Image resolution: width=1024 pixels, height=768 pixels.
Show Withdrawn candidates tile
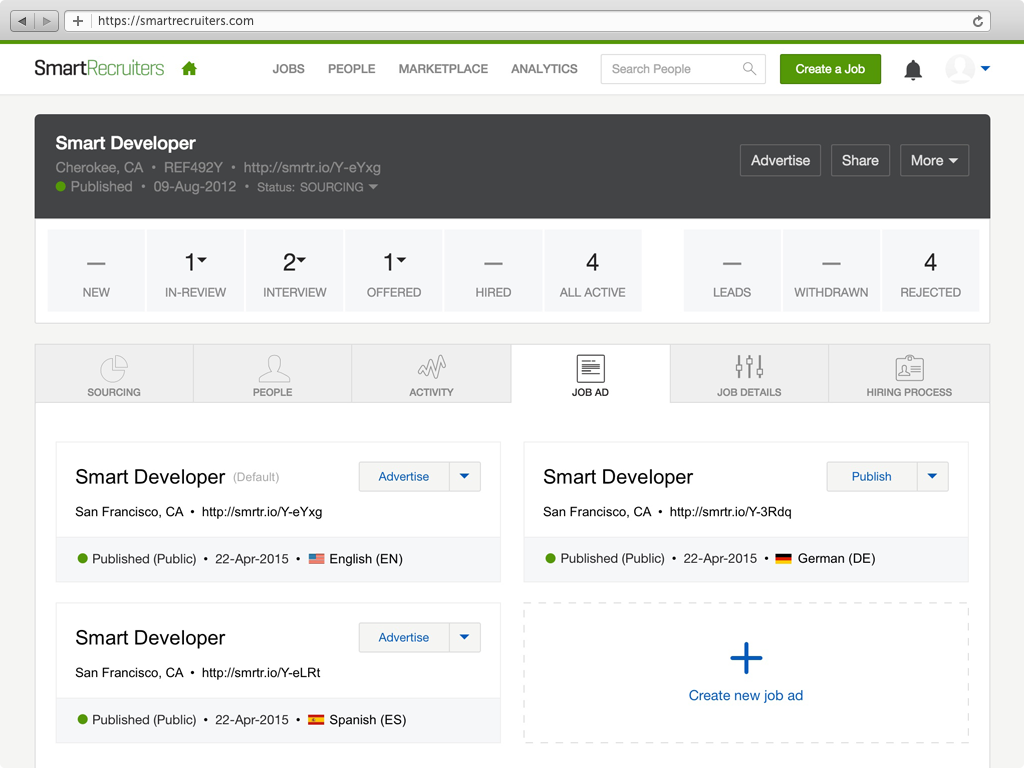click(831, 270)
